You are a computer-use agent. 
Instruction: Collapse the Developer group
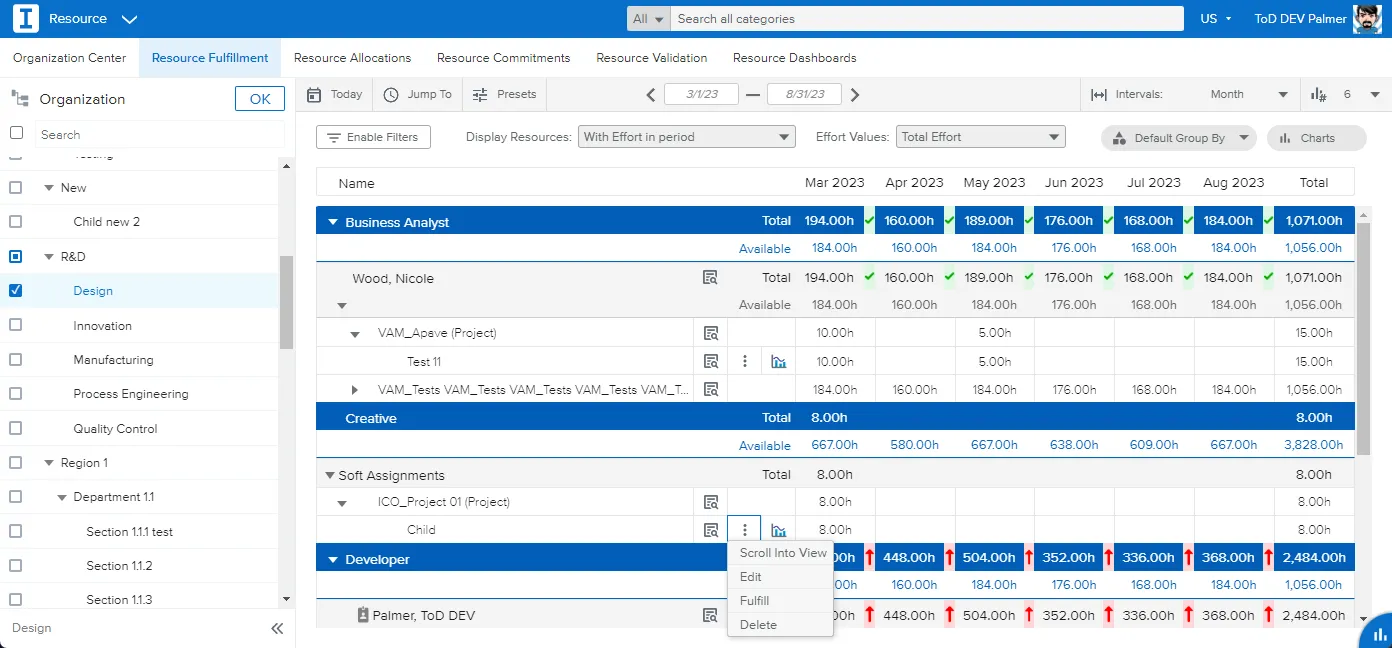(x=333, y=559)
